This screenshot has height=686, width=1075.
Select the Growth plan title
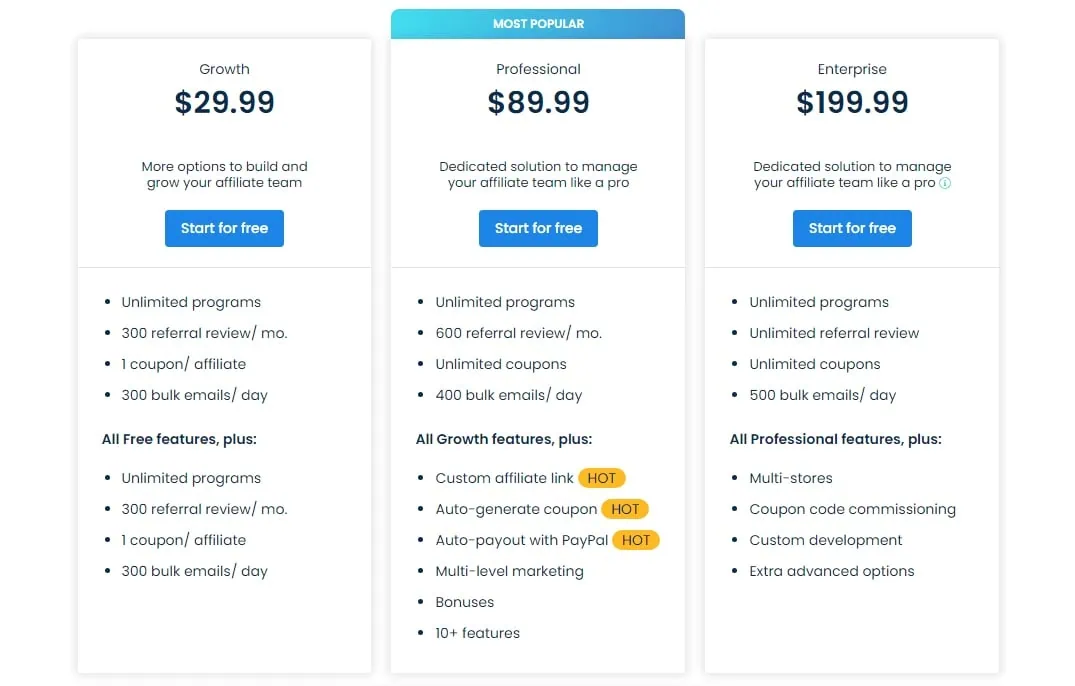point(224,69)
